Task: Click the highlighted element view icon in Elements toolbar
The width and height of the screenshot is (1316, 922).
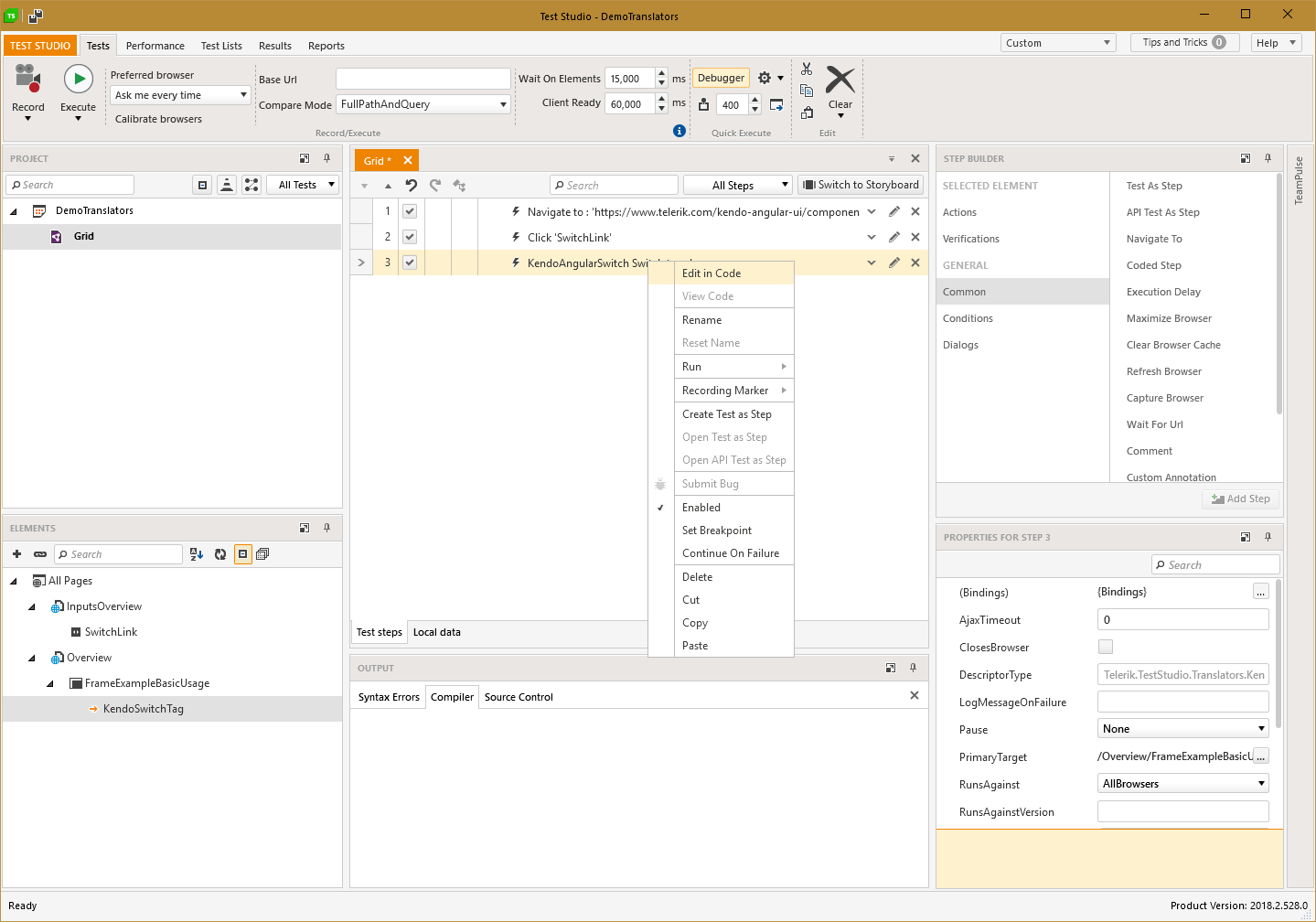Action: [242, 554]
